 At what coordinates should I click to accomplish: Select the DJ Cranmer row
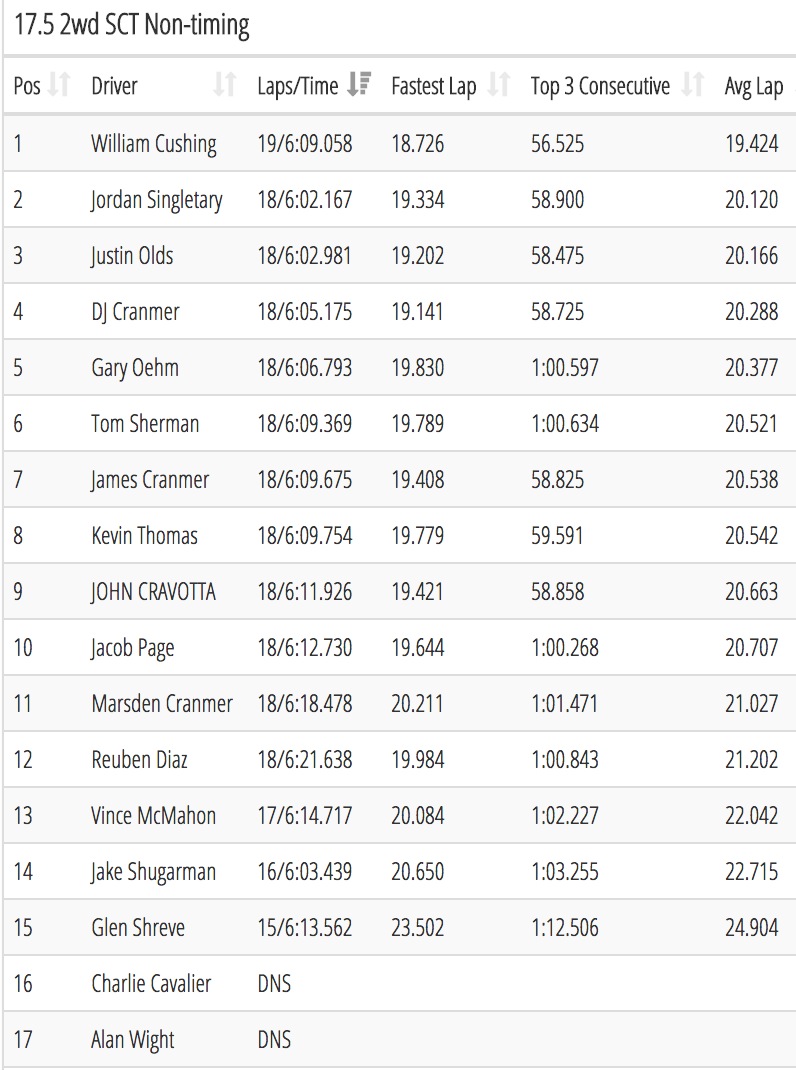click(399, 311)
